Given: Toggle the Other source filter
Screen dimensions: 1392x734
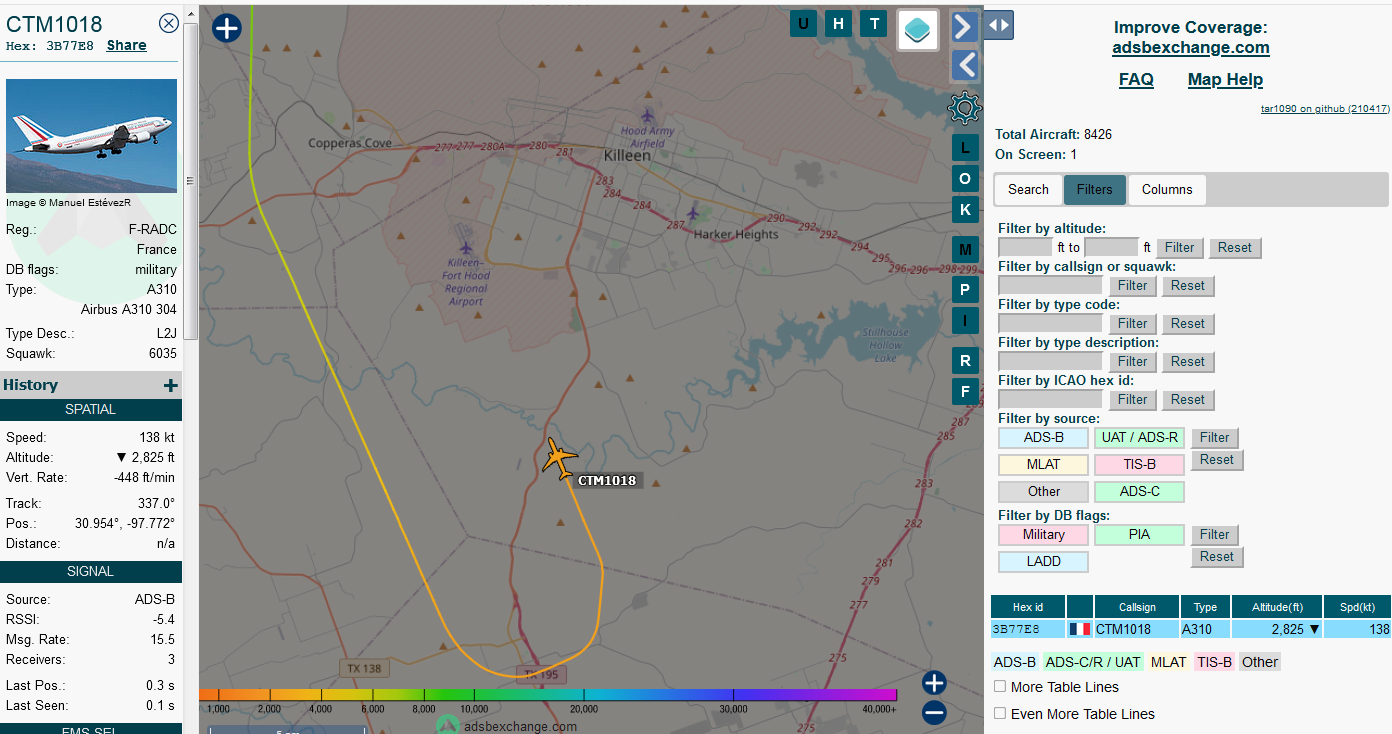Looking at the screenshot, I should (x=1043, y=492).
